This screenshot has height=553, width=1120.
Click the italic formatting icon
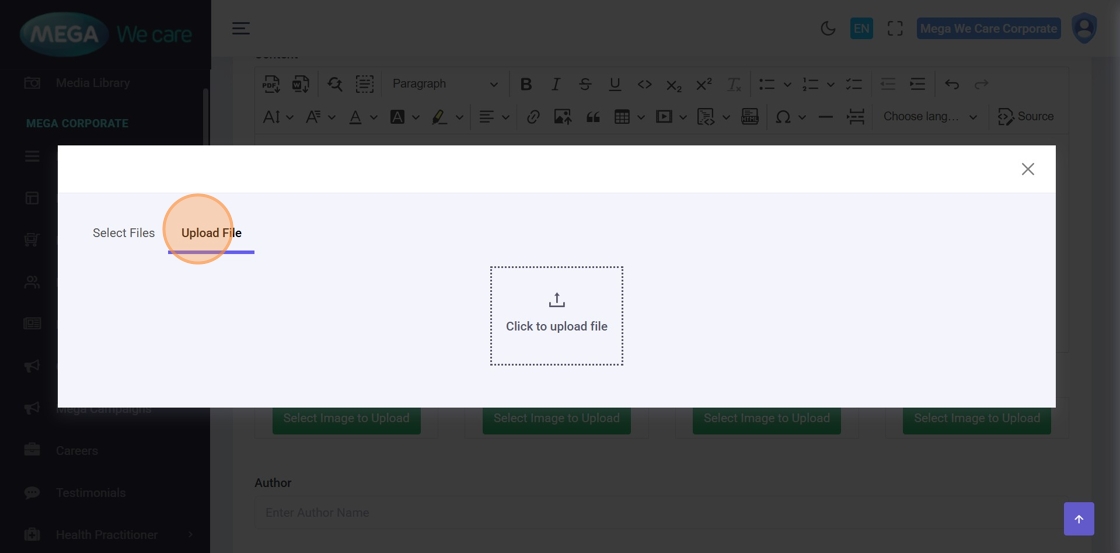[556, 84]
